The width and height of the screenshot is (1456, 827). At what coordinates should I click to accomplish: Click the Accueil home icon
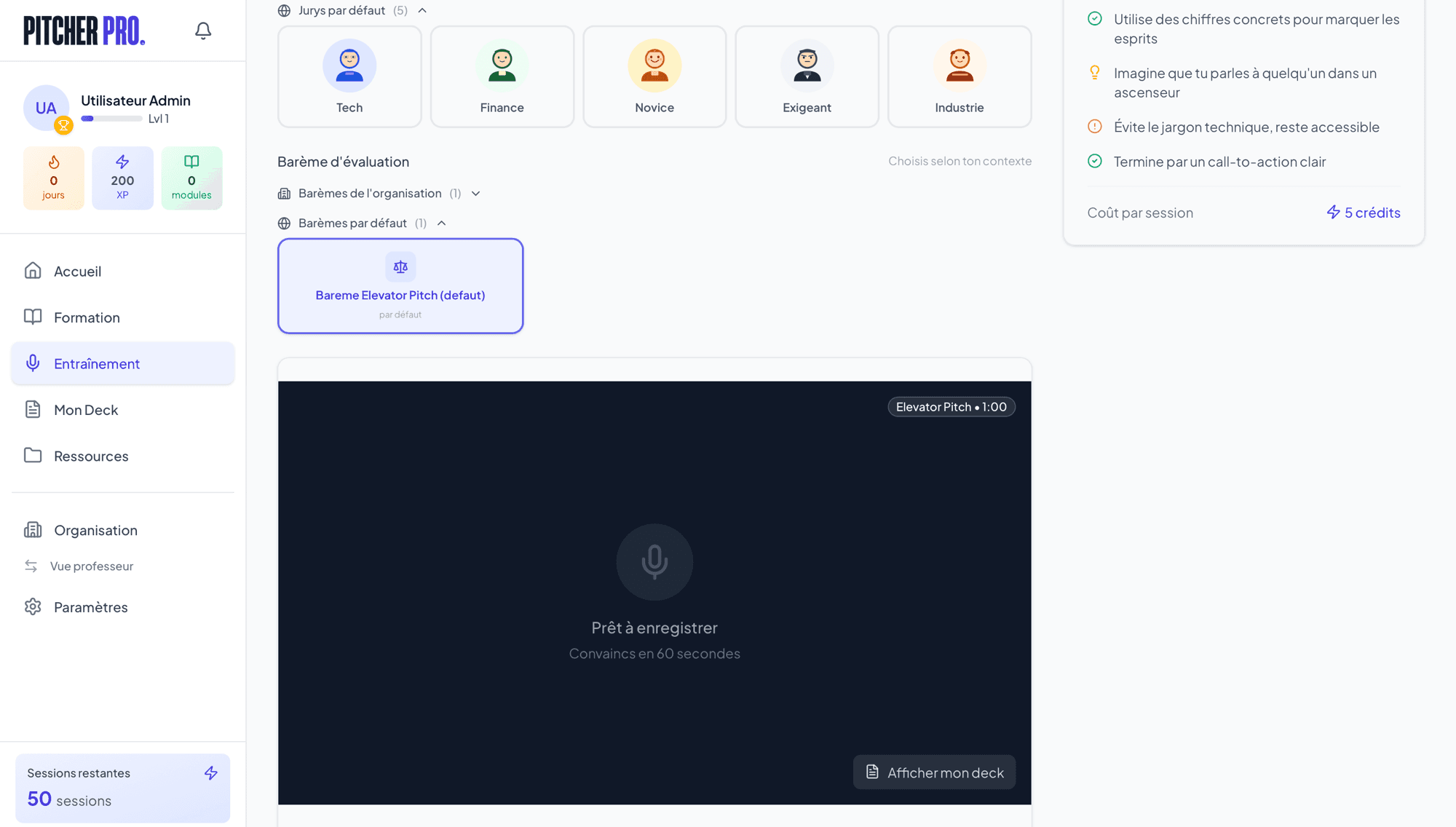33,271
